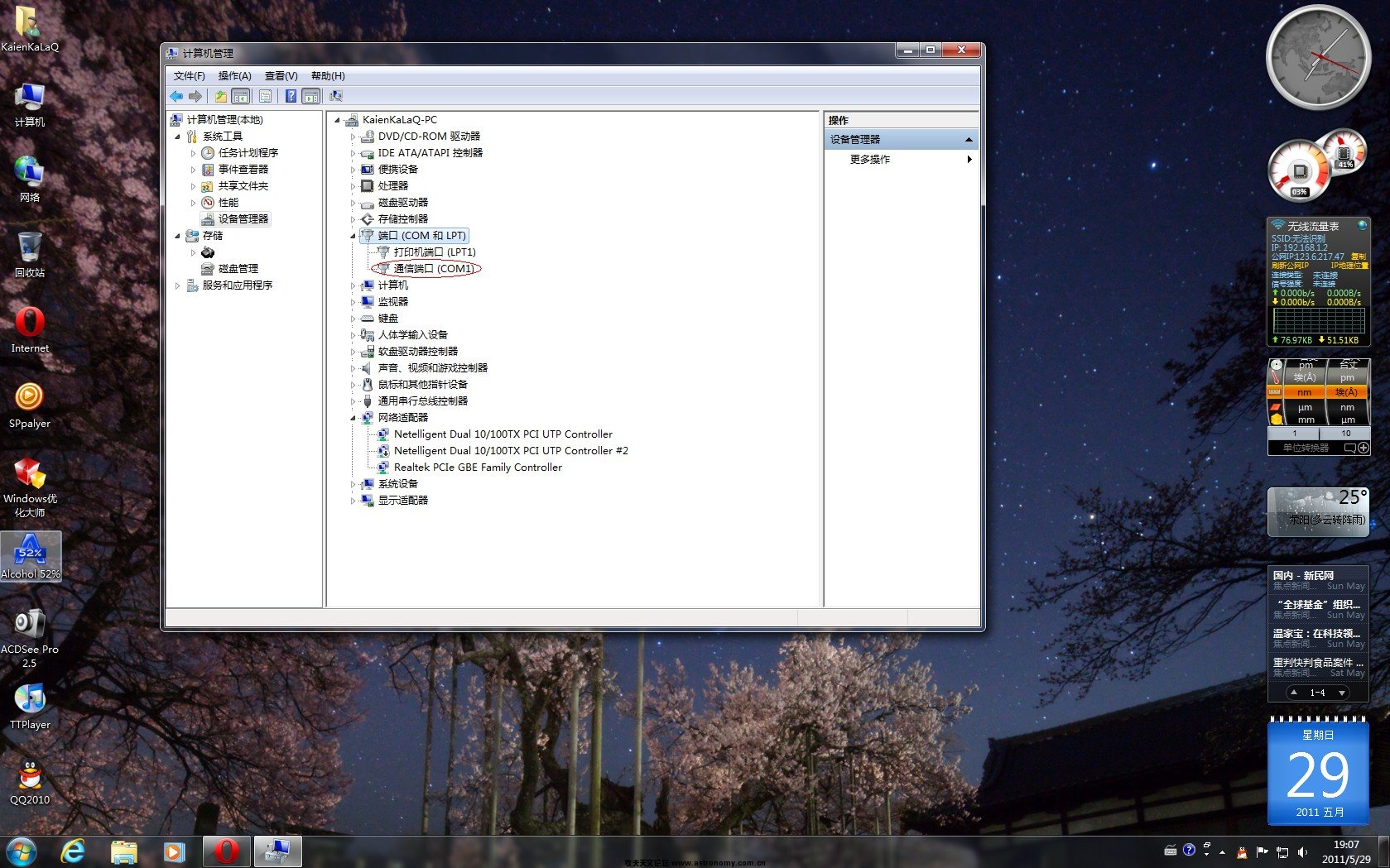Select the 鼠标和其他指针设备 icon

368,385
